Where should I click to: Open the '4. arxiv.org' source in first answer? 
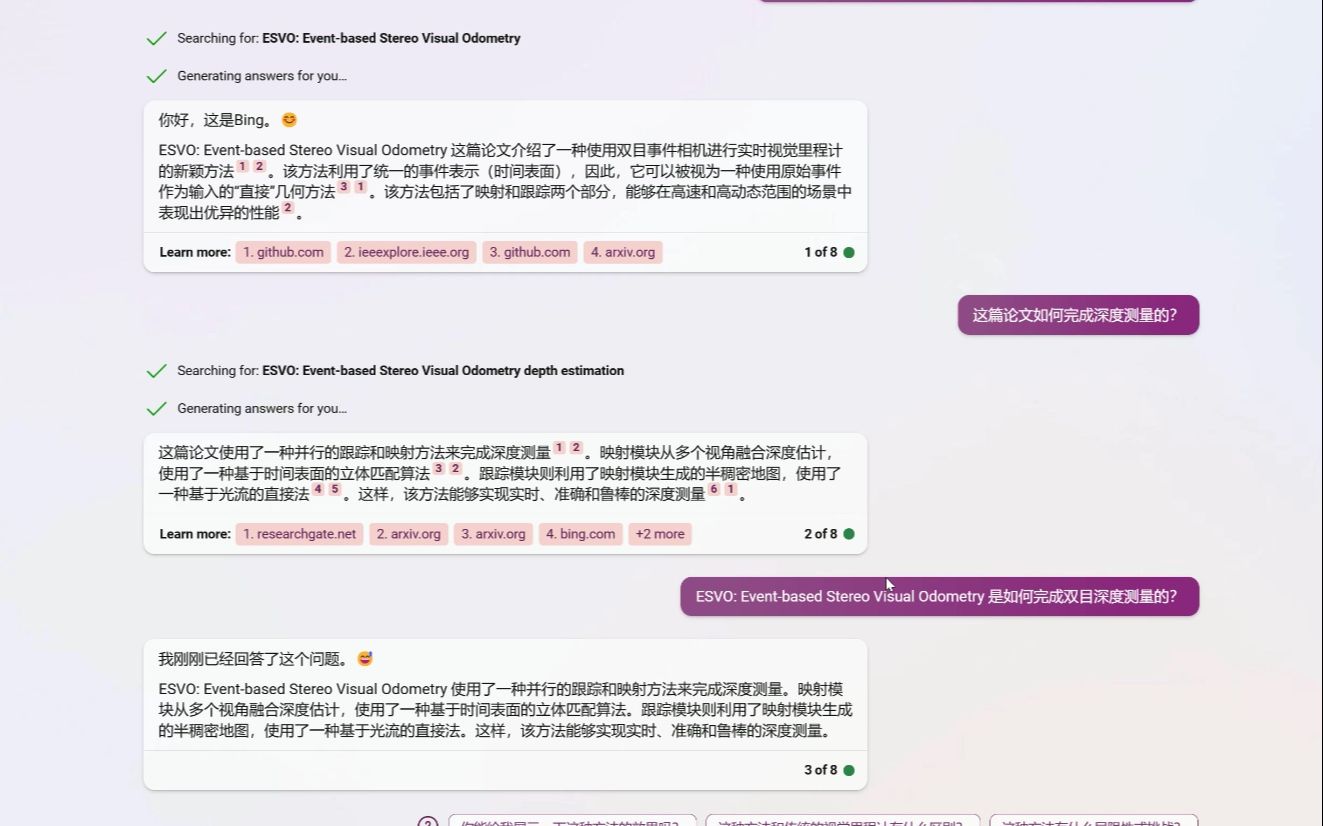pos(623,252)
